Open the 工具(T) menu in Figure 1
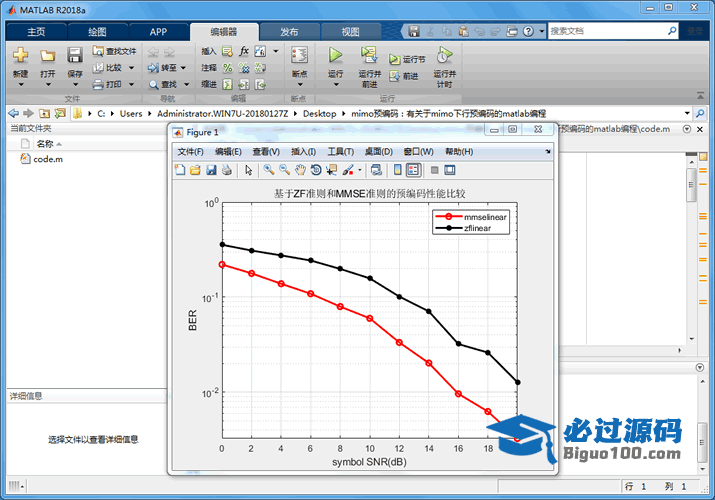715x500 pixels. (341, 151)
